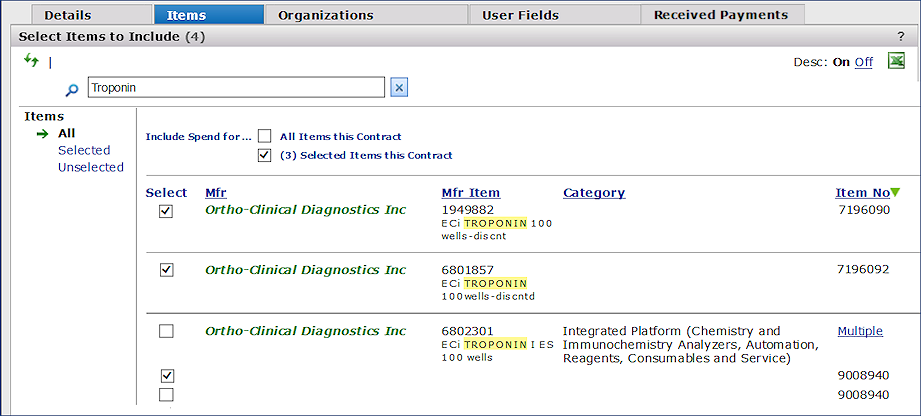Screen dimensions: 921x416
Task: Open the User Fields tab
Action: point(520,15)
